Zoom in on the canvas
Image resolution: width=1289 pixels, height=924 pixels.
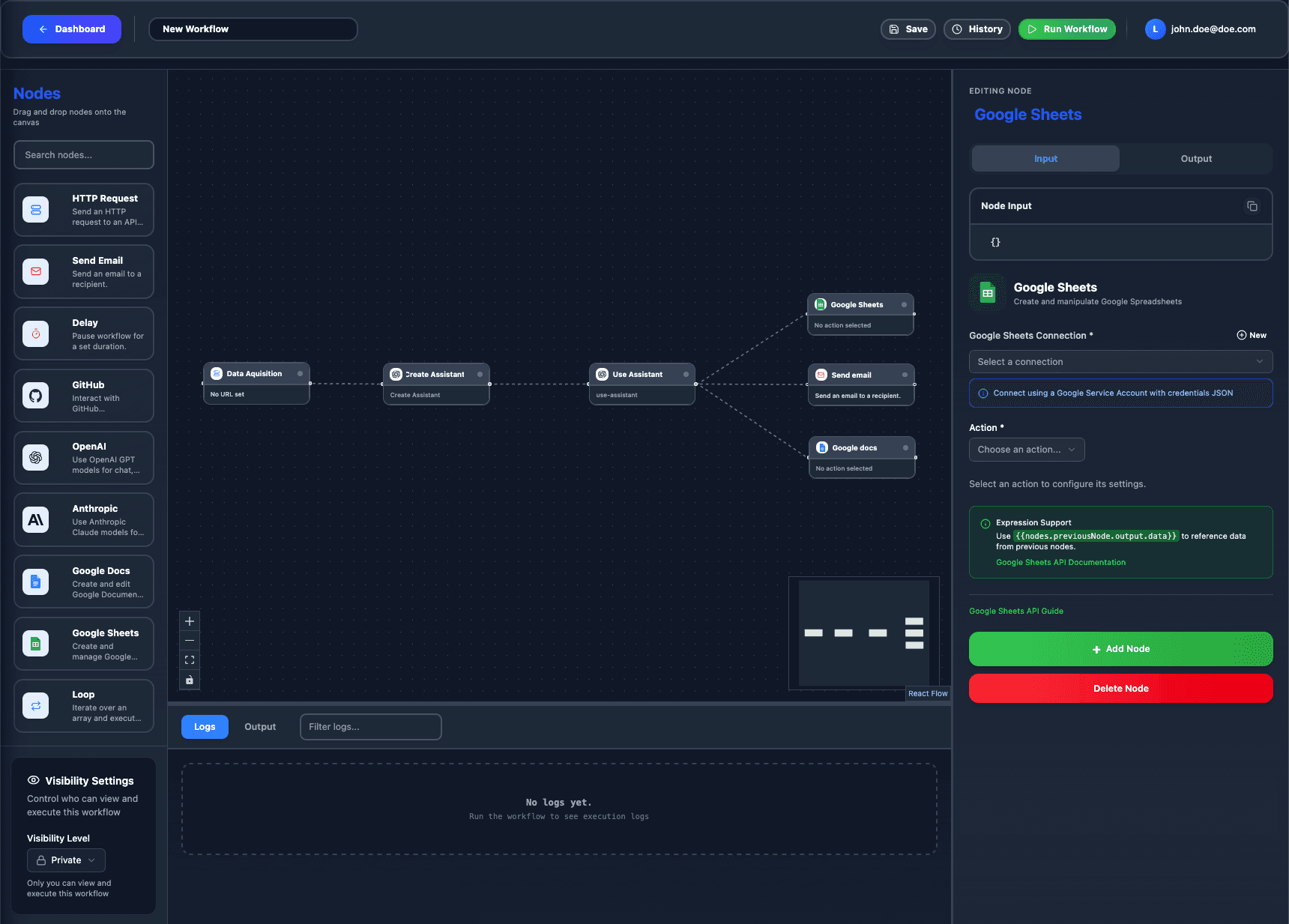(x=190, y=621)
